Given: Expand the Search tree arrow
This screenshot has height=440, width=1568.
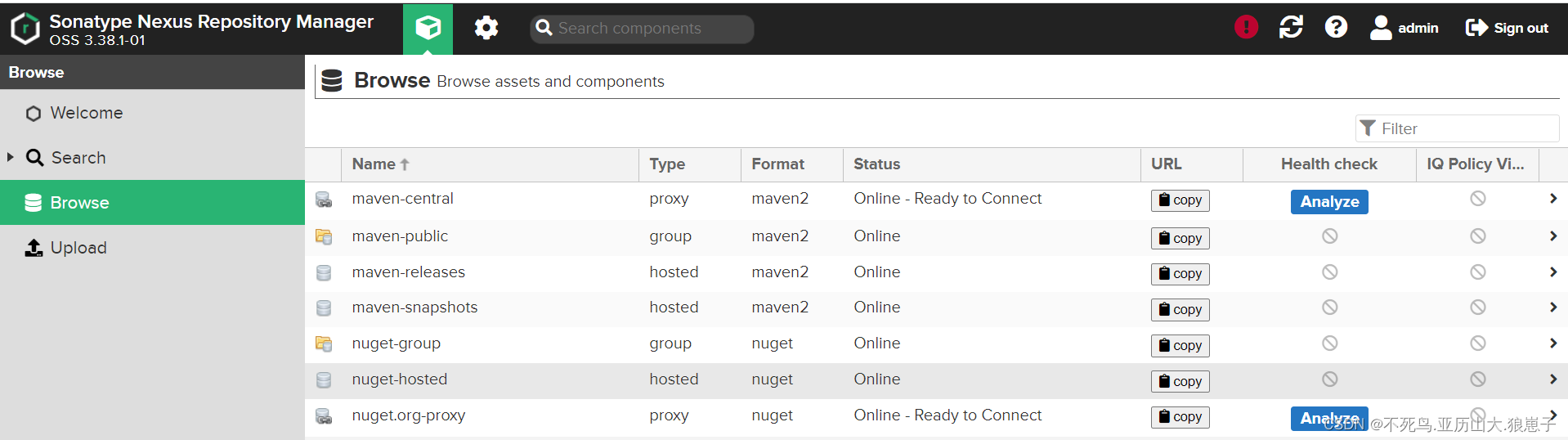Looking at the screenshot, I should pos(11,157).
